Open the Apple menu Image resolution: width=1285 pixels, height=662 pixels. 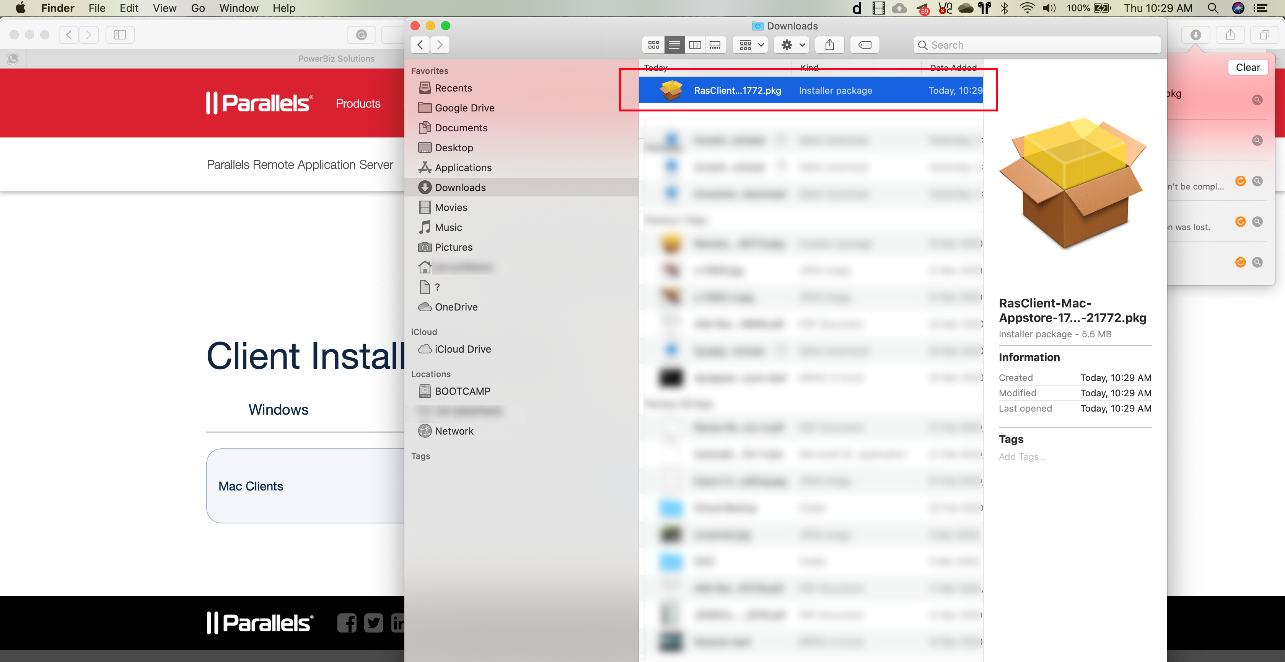[19, 8]
